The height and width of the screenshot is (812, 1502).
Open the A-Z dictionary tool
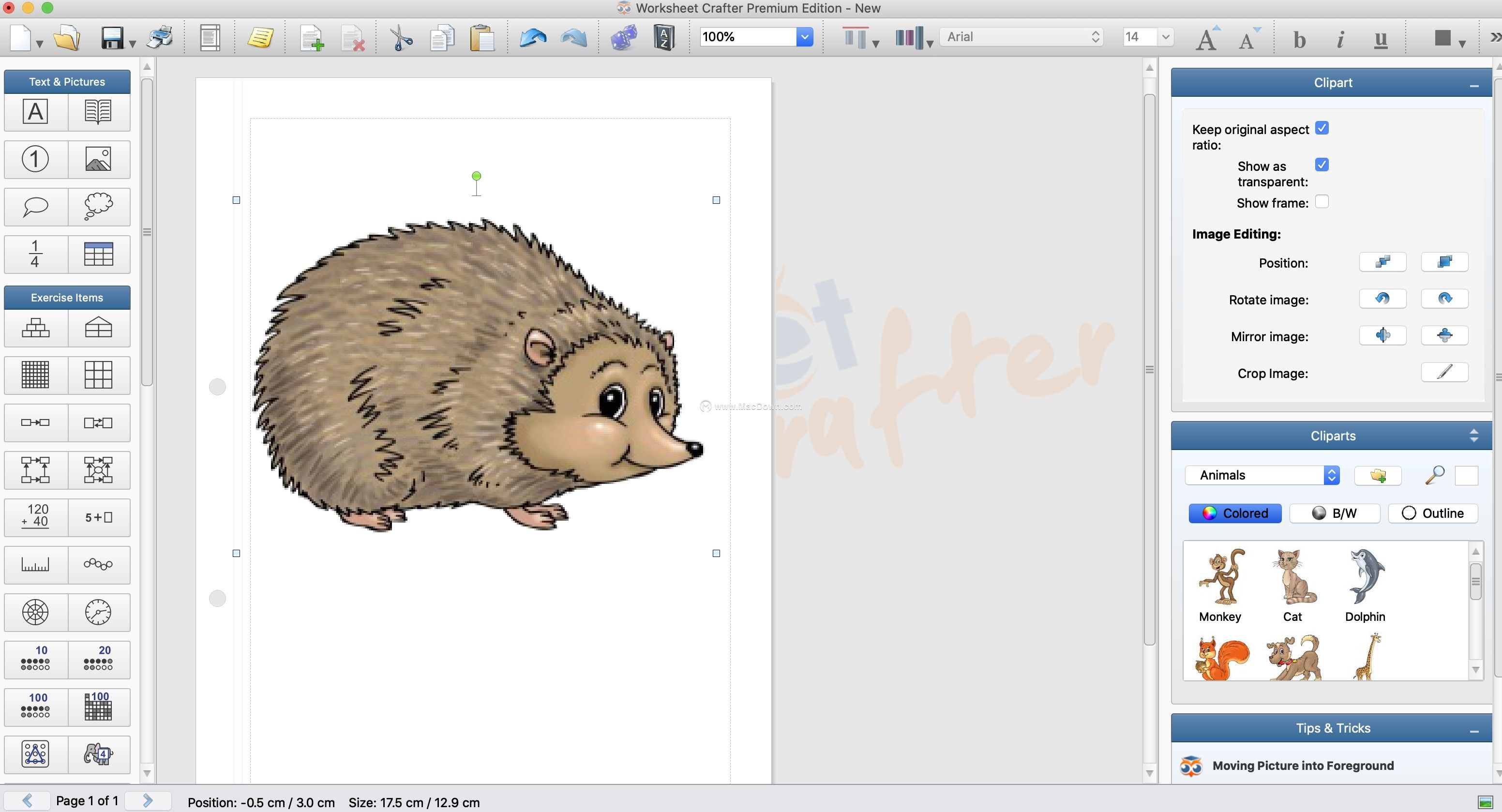pyautogui.click(x=663, y=37)
